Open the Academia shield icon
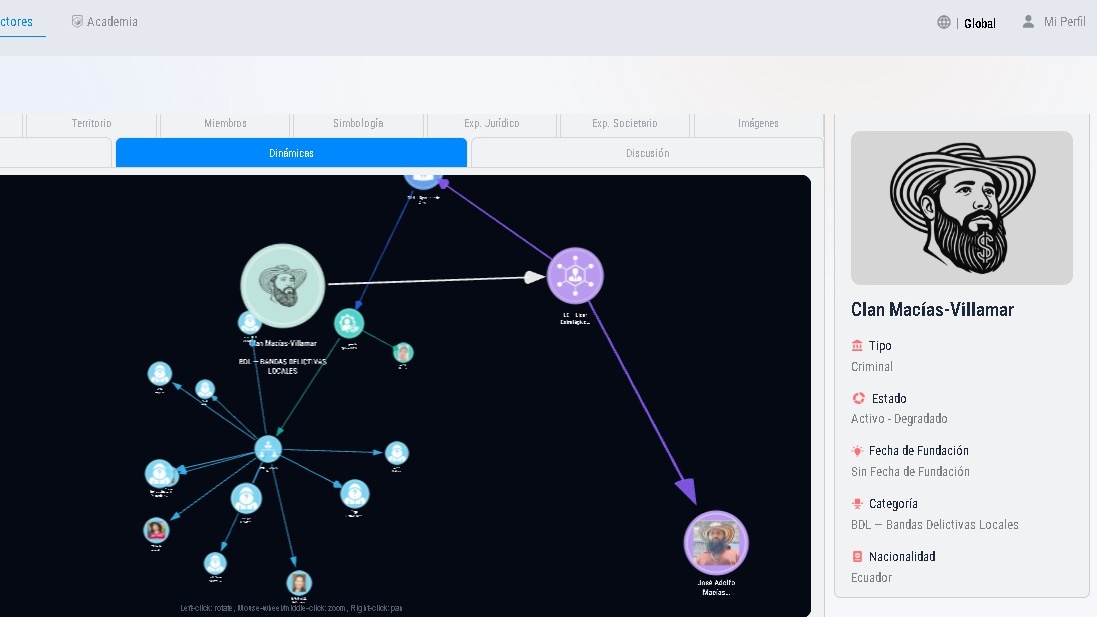 tap(77, 22)
